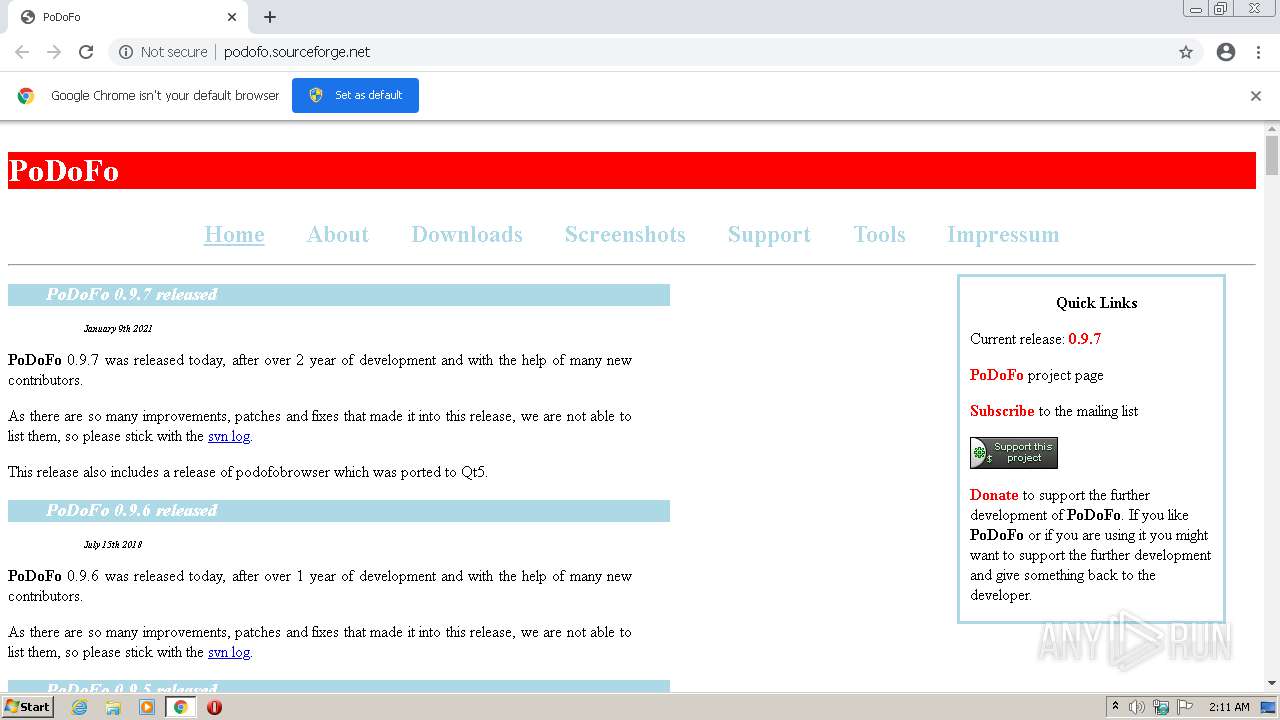Click the Action Center flag tray icon
The image size is (1280, 720).
coord(1185,707)
